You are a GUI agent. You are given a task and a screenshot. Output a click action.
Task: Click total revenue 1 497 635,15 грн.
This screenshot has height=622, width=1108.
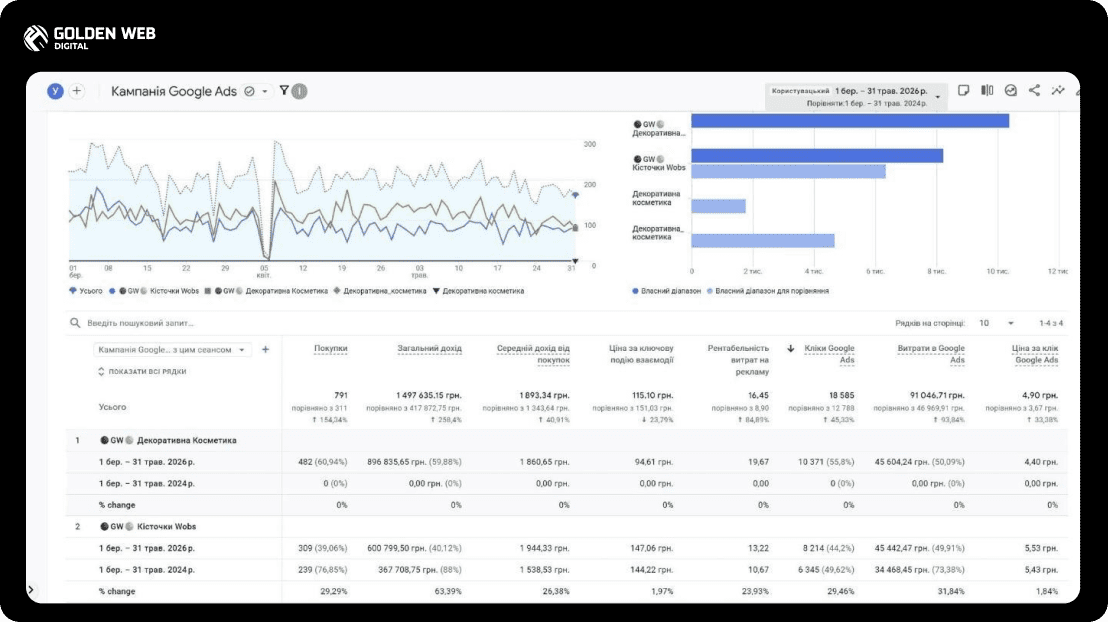point(429,395)
